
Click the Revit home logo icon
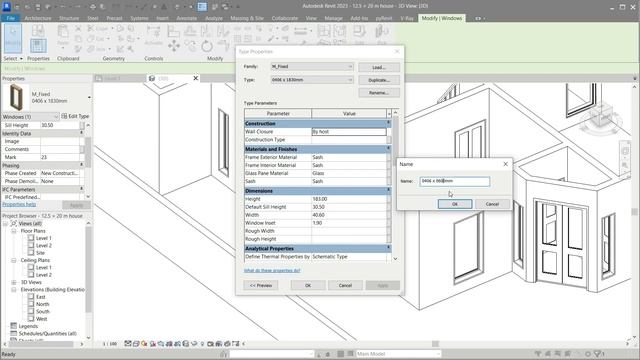[7, 7]
